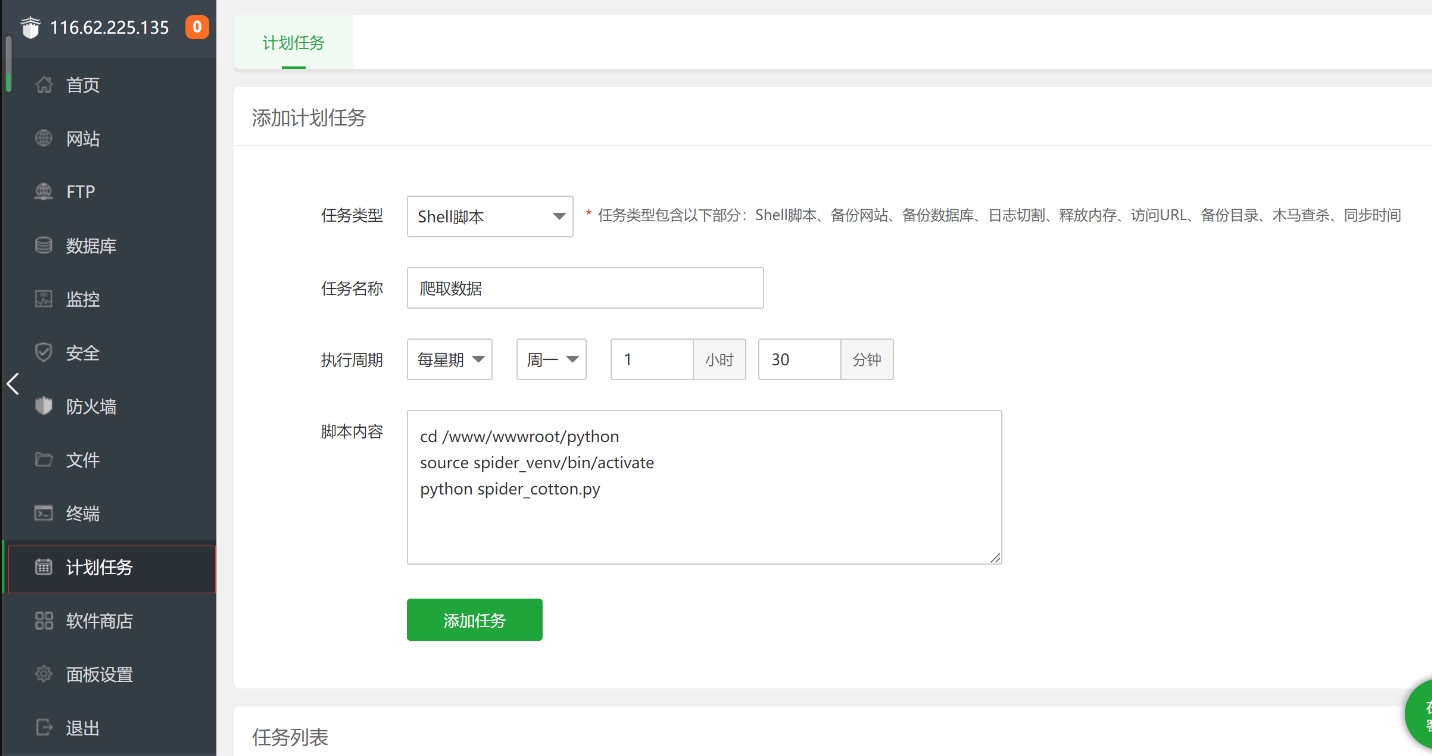Expand the 周一 weekday dropdown
Viewport: 1432px width, 756px height.
point(551,360)
